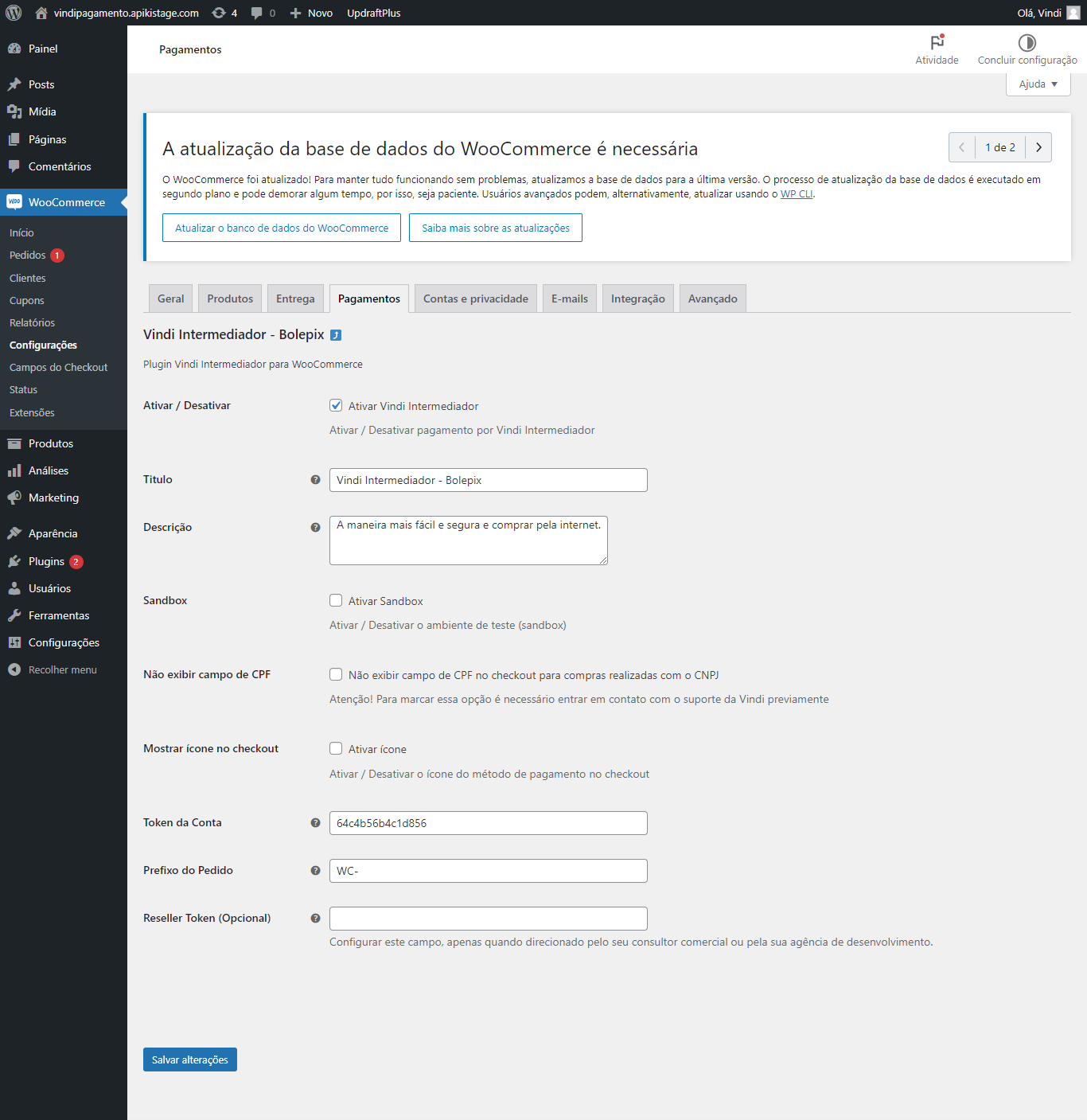This screenshot has width=1087, height=1120.
Task: Open the site home icon
Action: pos(41,13)
